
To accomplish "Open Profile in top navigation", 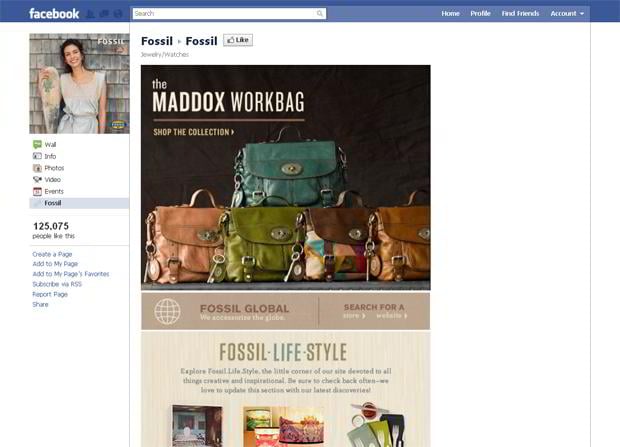I will pos(480,13).
